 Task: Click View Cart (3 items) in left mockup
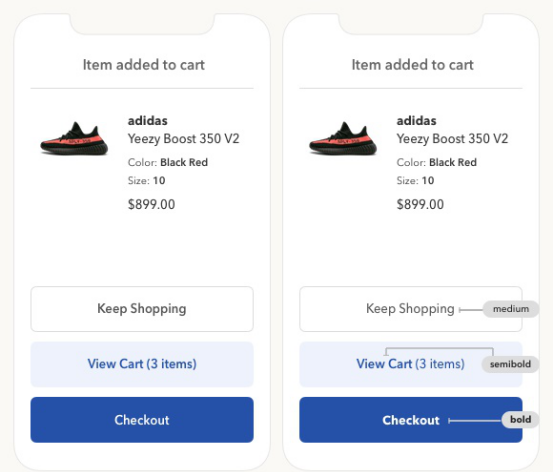[x=142, y=364]
